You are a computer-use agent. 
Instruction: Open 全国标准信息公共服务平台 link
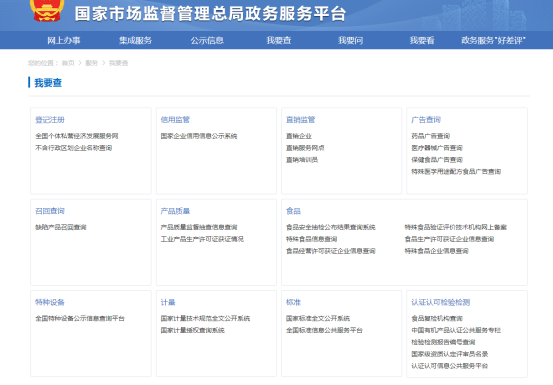(x=324, y=330)
